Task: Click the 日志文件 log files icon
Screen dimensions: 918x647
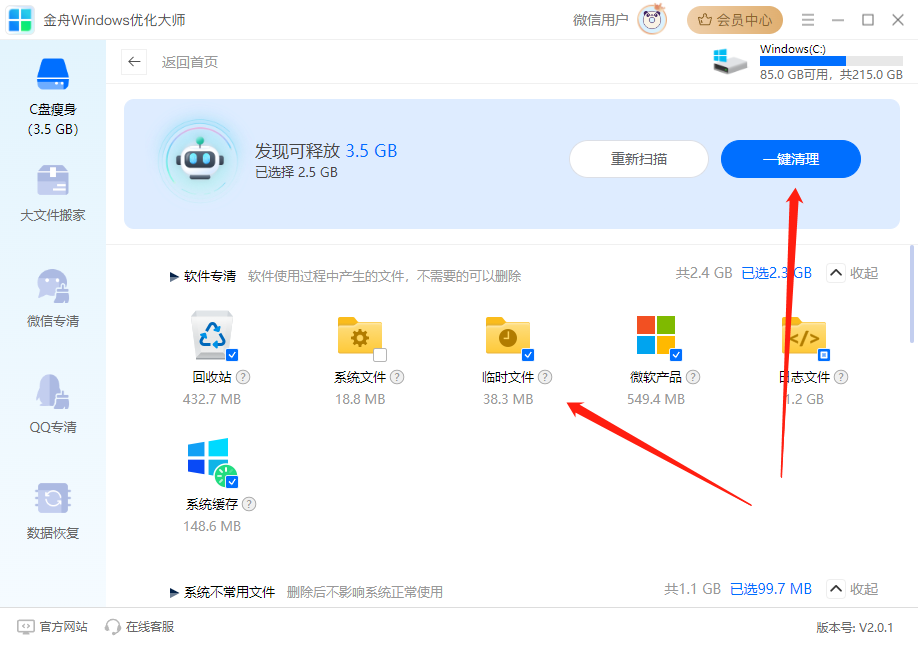Action: (804, 336)
